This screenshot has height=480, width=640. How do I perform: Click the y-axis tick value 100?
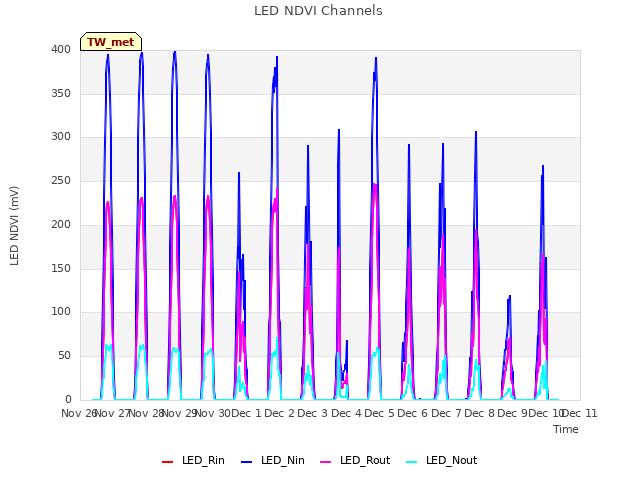point(61,312)
